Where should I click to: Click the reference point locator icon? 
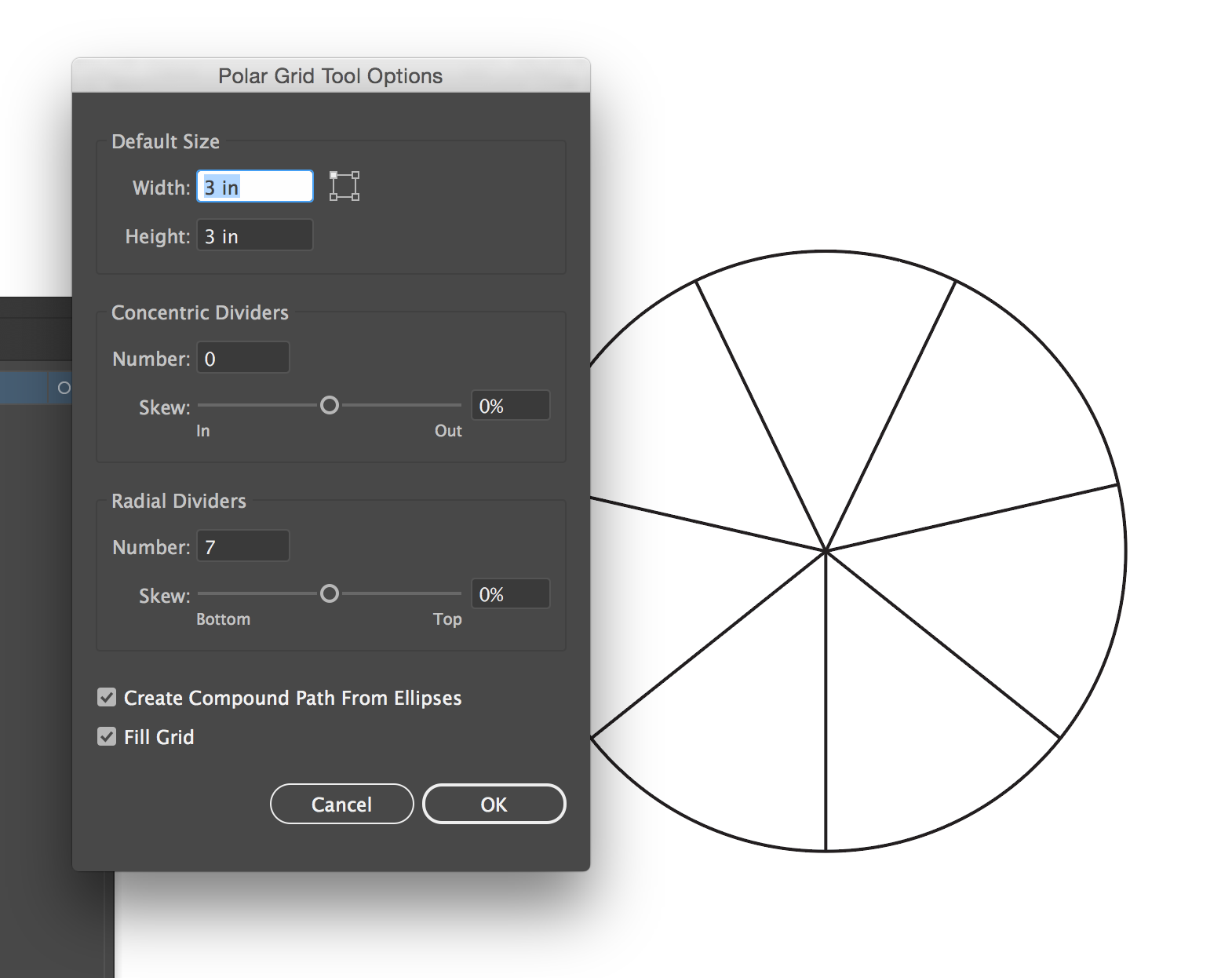pos(344,186)
